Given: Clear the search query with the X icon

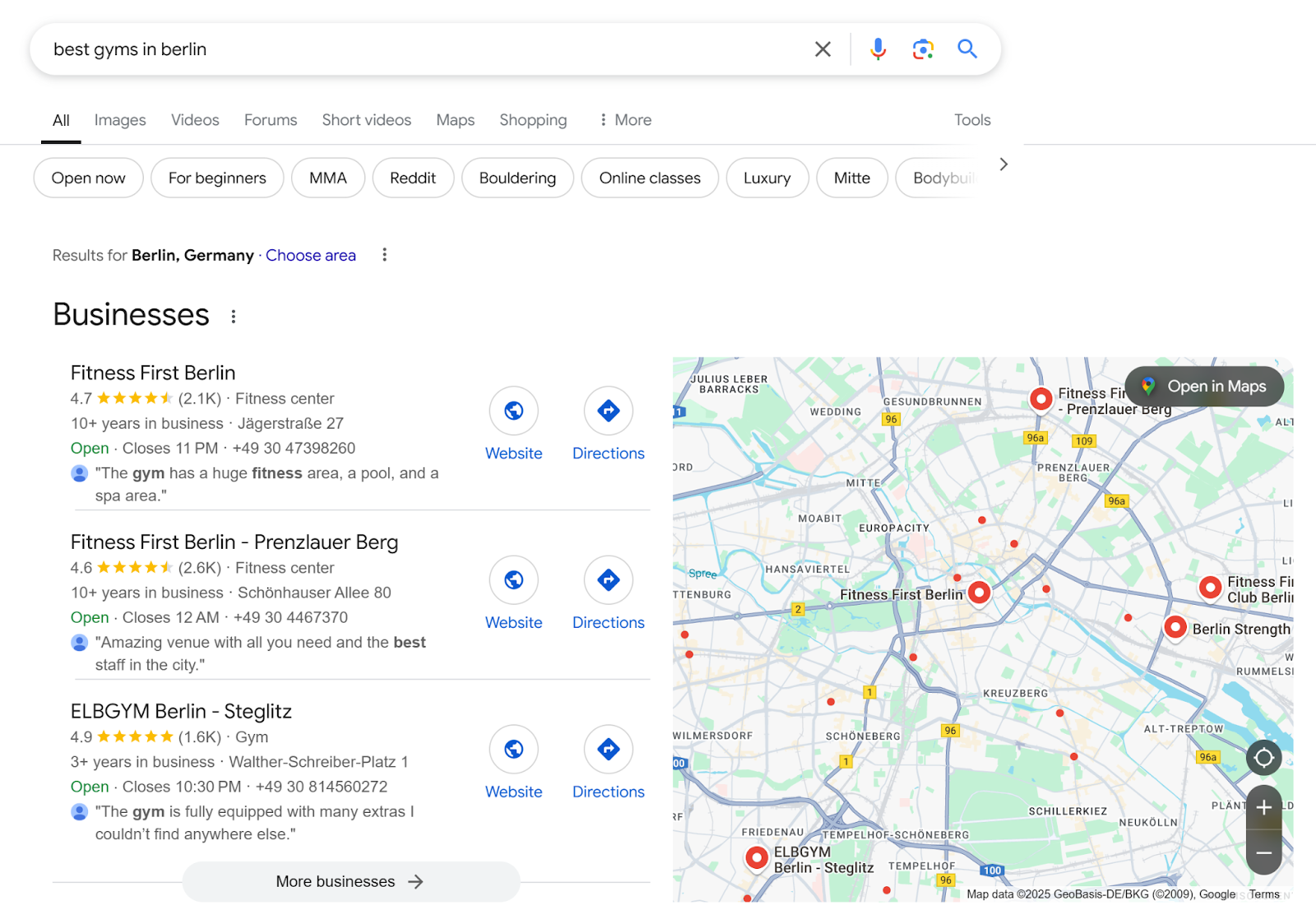Looking at the screenshot, I should coord(822,49).
